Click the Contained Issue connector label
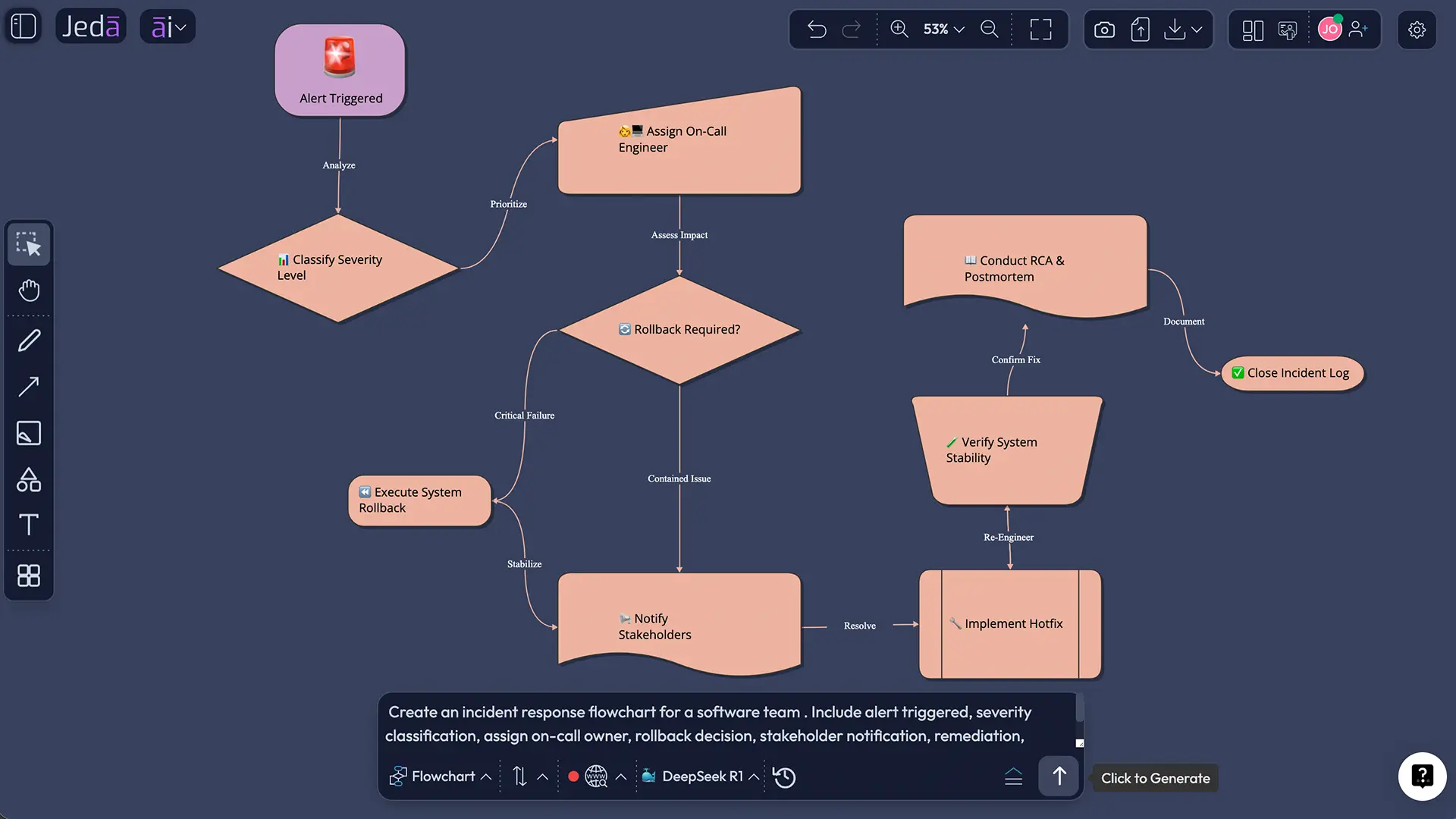The image size is (1456, 819). [679, 479]
